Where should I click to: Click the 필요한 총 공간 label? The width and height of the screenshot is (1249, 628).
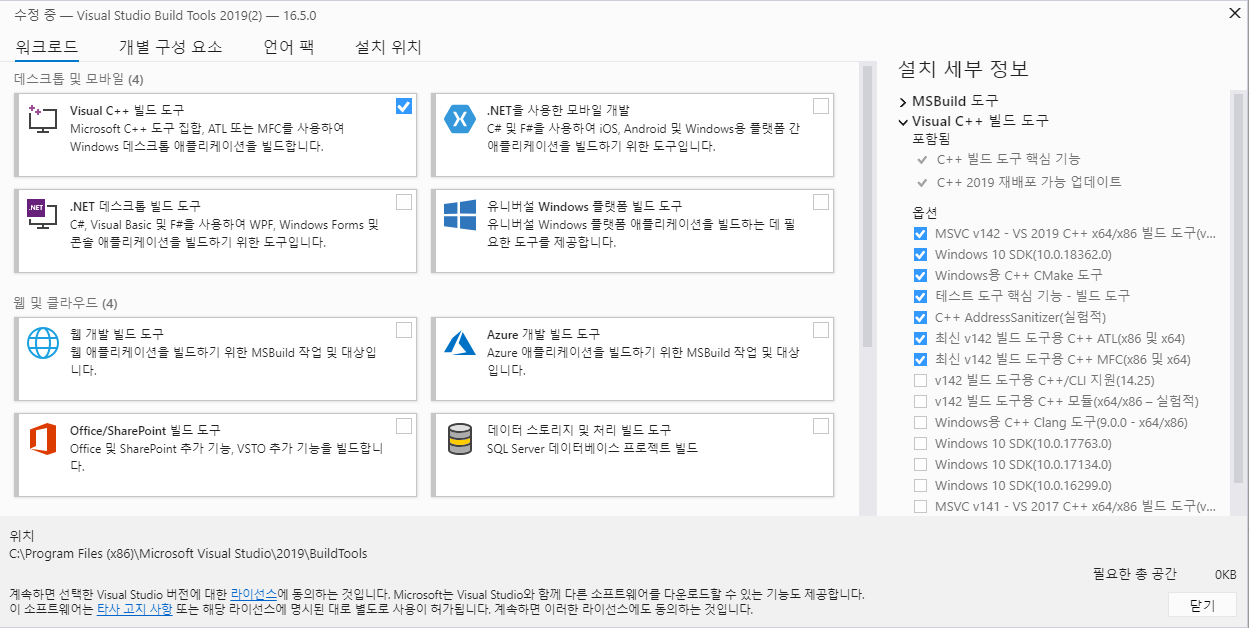(1135, 574)
